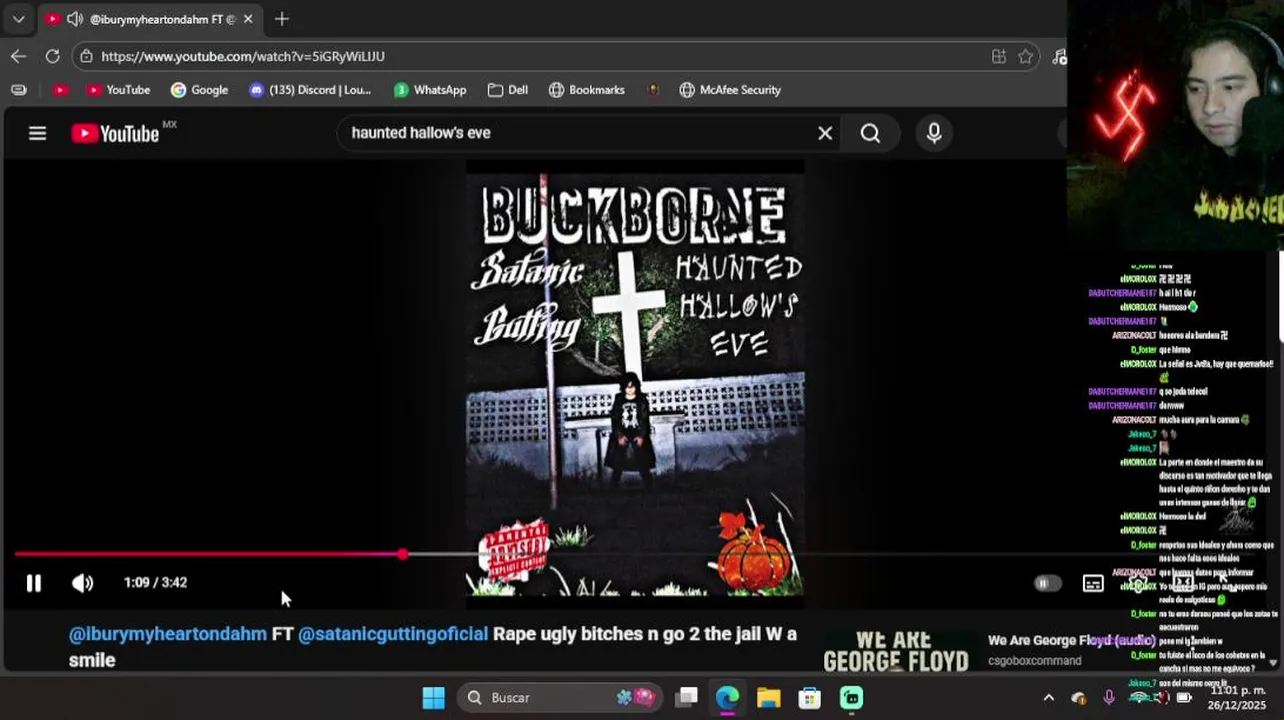Screen dimensions: 1284x720
Task: Open the app available icon in the address bar
Action: click(x=998, y=56)
